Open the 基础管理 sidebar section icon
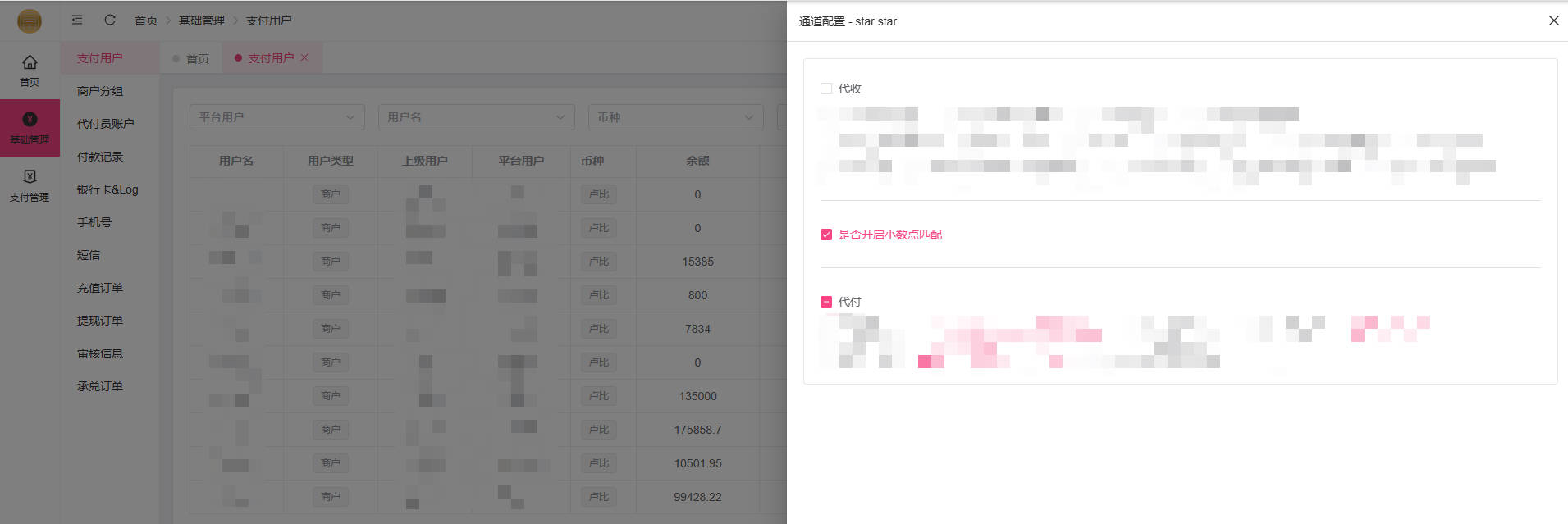 coord(30,120)
